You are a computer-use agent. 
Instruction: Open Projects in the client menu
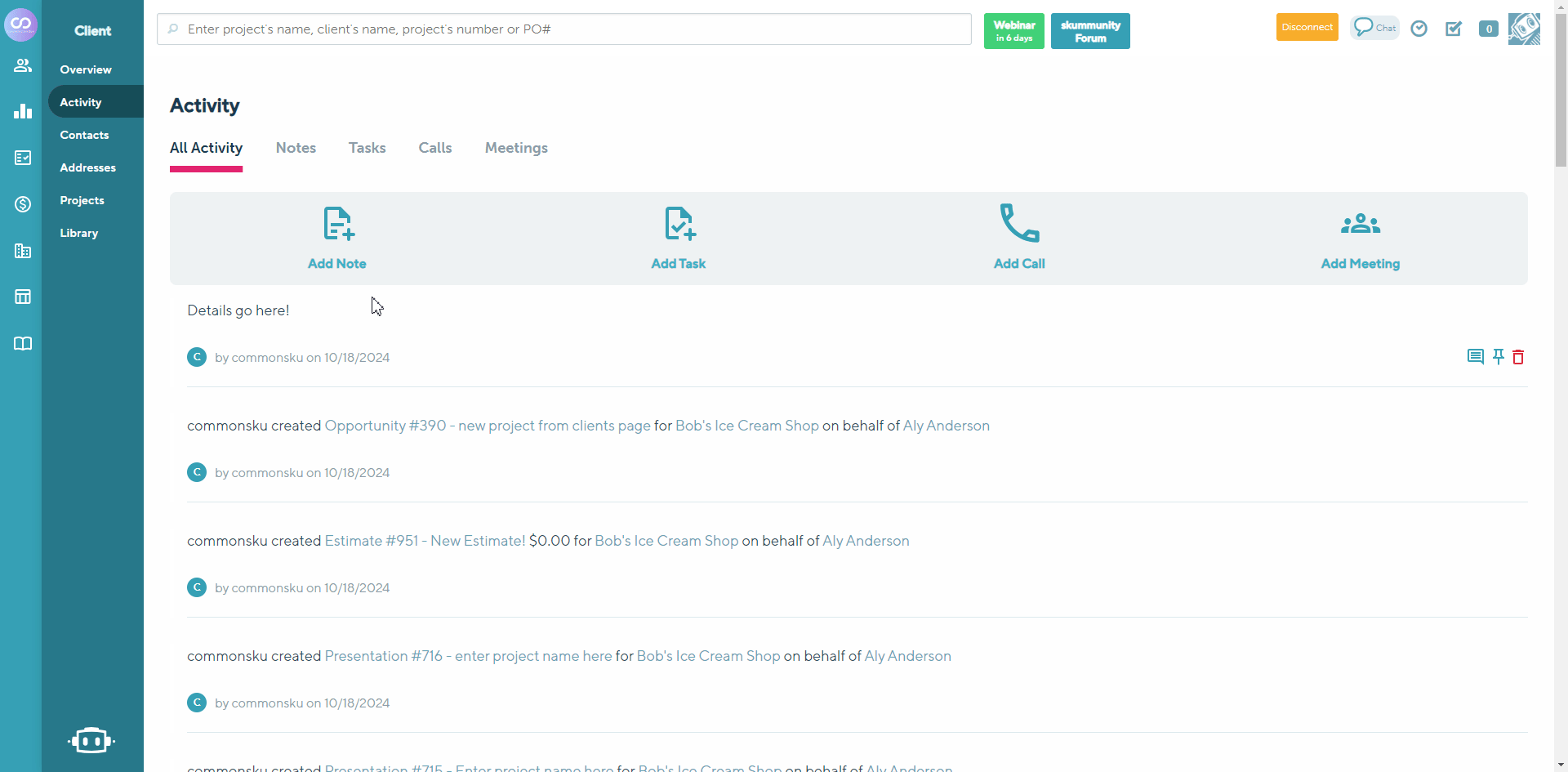(82, 200)
